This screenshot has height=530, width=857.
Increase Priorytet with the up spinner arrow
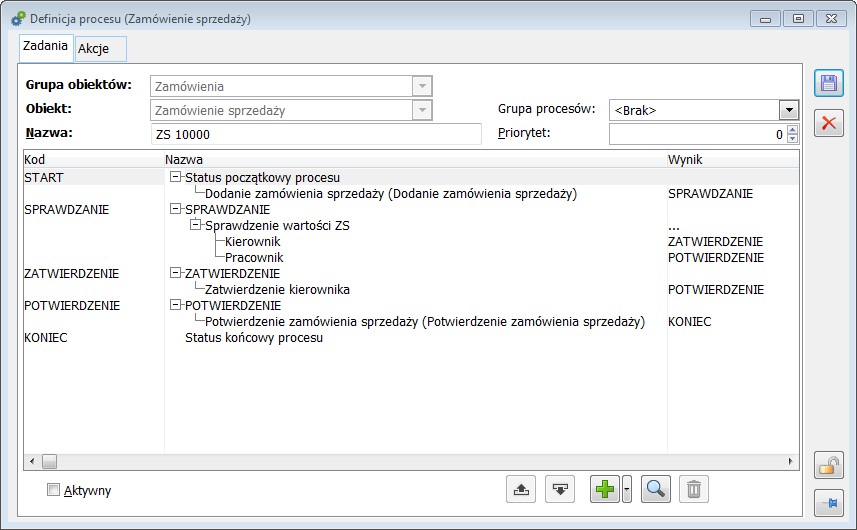pyautogui.click(x=793, y=129)
